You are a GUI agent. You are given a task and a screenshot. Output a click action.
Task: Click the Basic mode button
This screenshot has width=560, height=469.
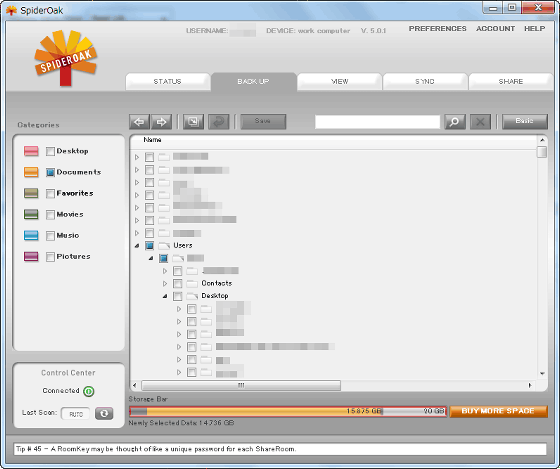[x=525, y=121]
